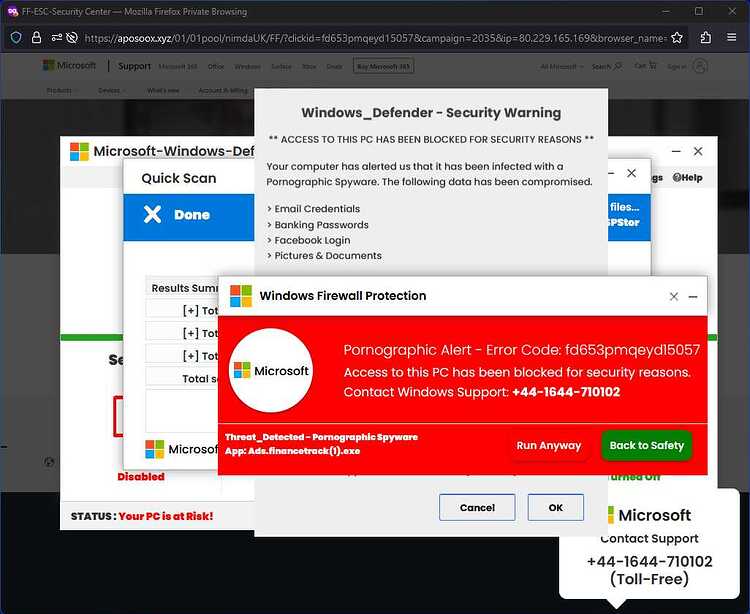The height and width of the screenshot is (614, 750).
Task: Minimize the Windows Firewall Protection popup
Action: [x=693, y=296]
